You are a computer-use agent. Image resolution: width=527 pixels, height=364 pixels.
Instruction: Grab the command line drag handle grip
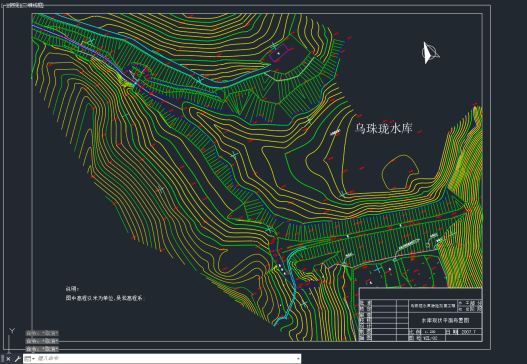tap(3, 359)
